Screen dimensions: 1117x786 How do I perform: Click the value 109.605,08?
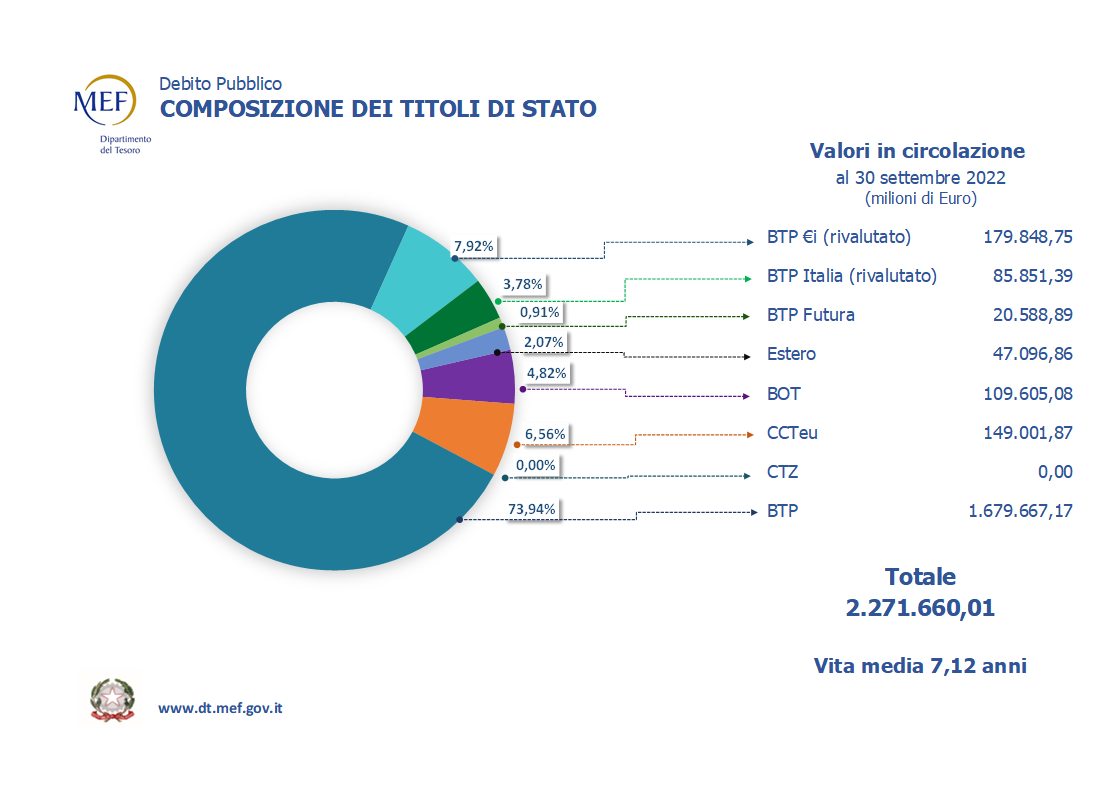pyautogui.click(x=1028, y=394)
